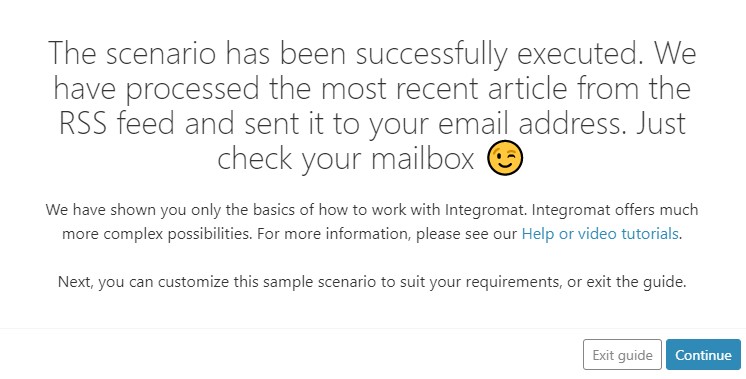
Task: Proceed with the blue Continue button
Action: [x=703, y=355]
